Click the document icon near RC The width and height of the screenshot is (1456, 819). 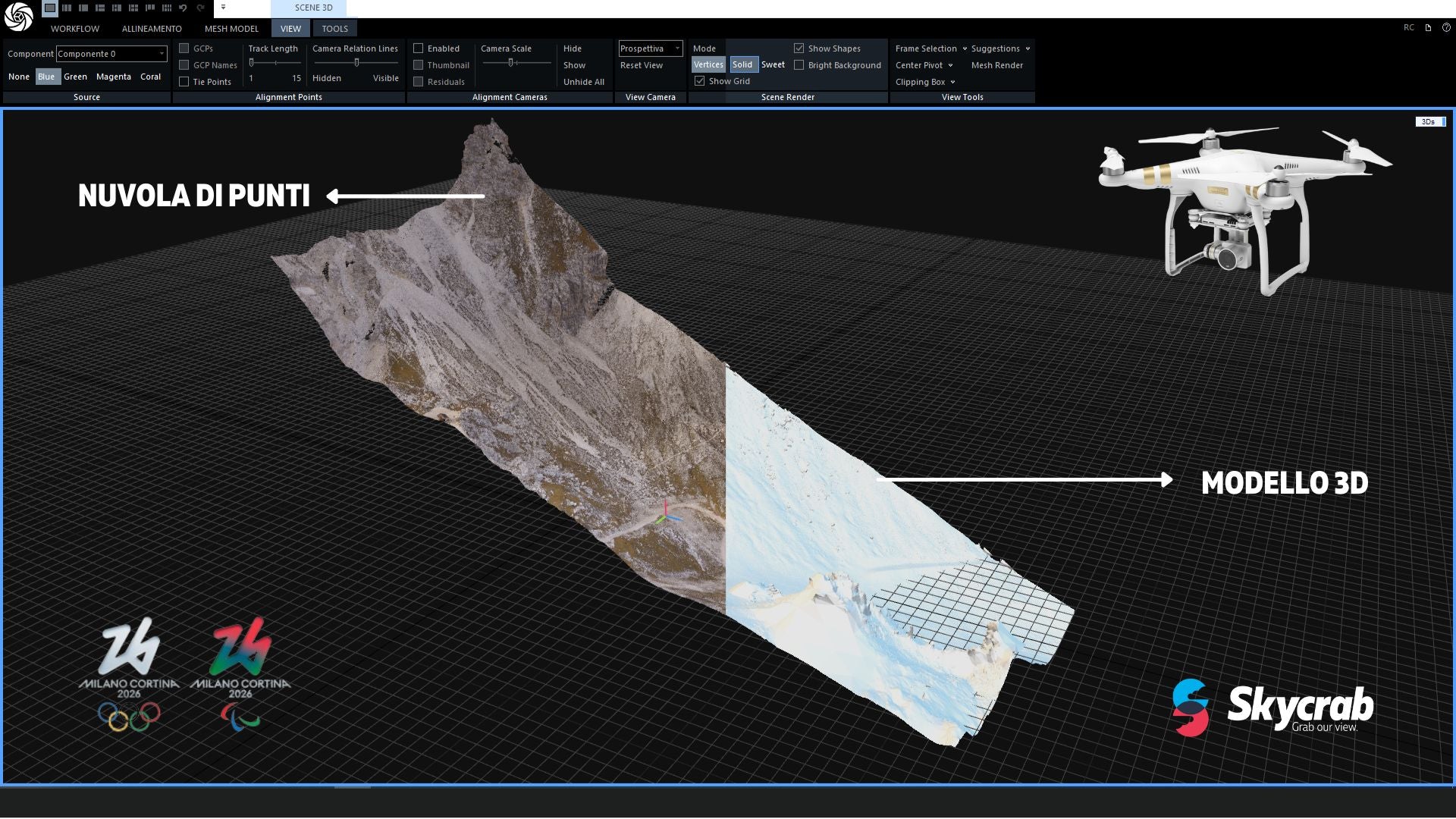tap(1428, 27)
